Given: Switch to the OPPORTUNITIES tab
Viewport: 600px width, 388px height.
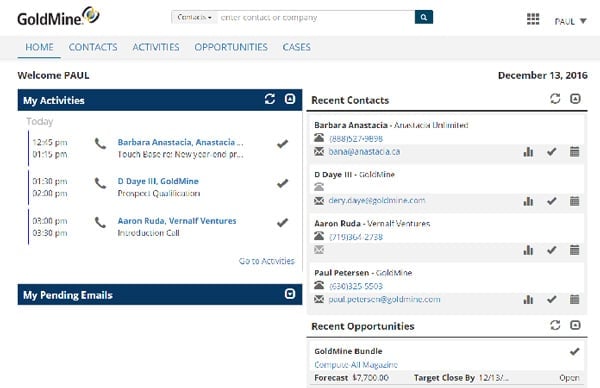Looking at the screenshot, I should click(x=231, y=47).
